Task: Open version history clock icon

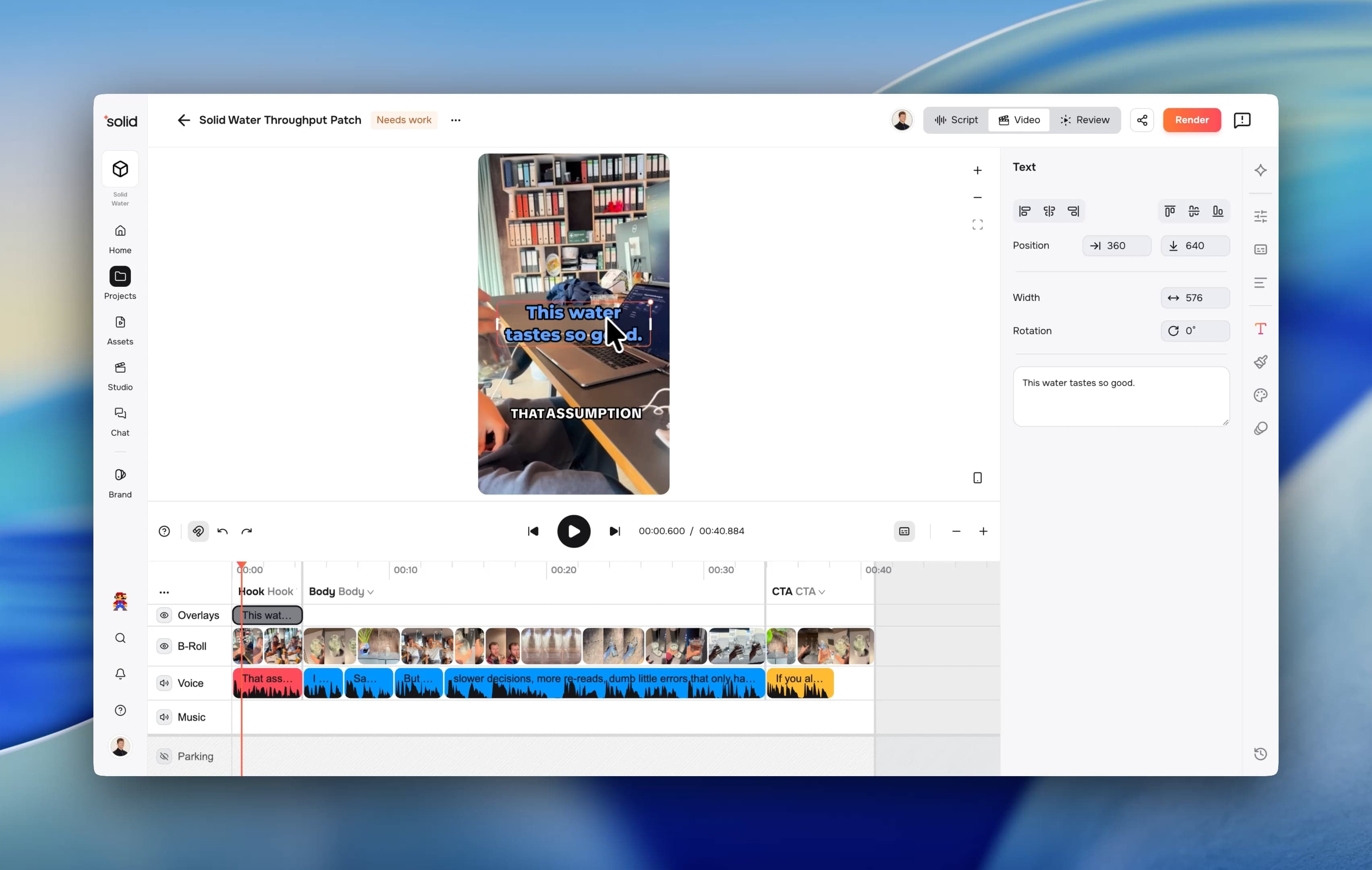Action: [1261, 754]
